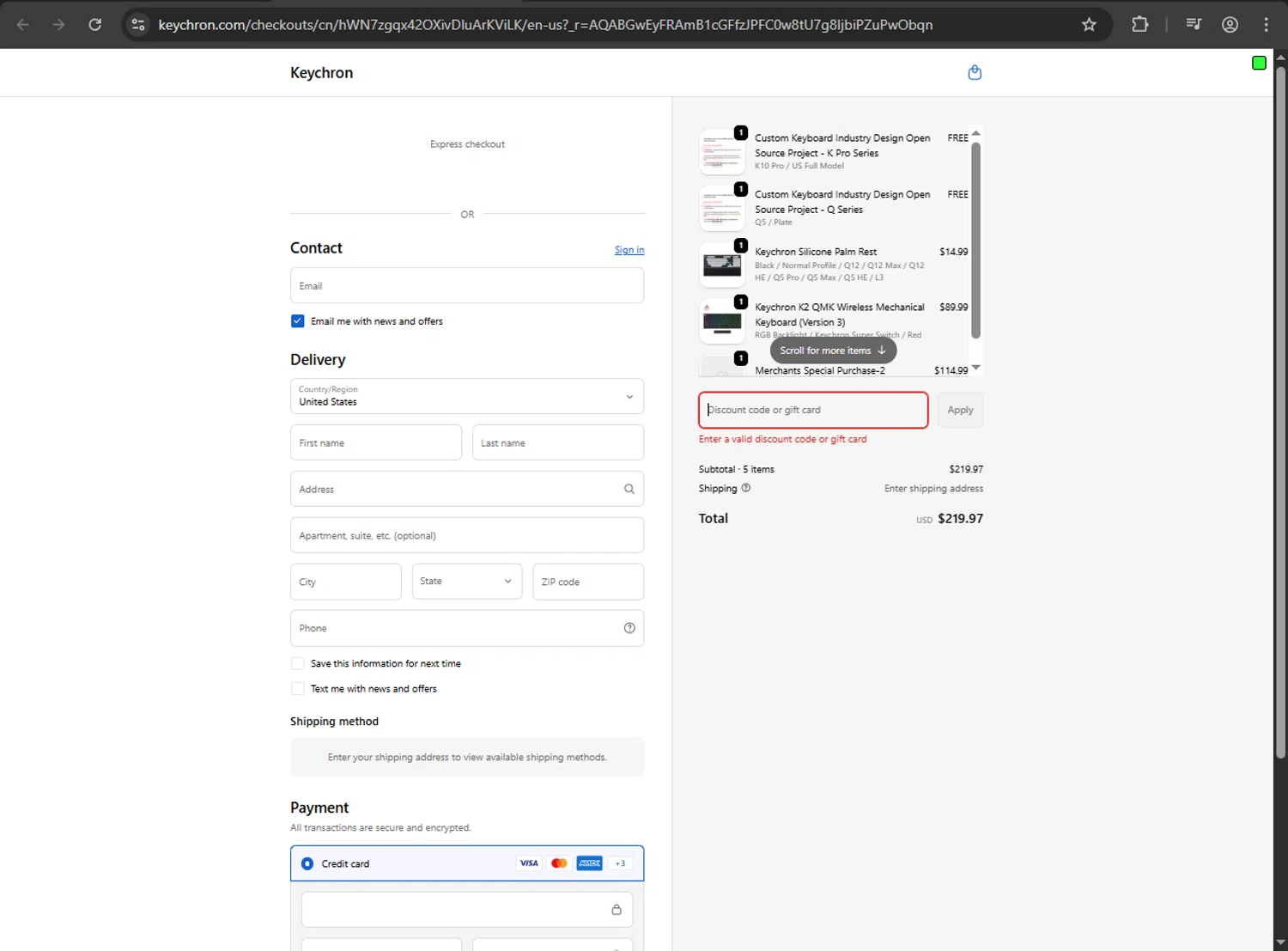Show phone number help icon
1288x951 pixels.
click(629, 628)
